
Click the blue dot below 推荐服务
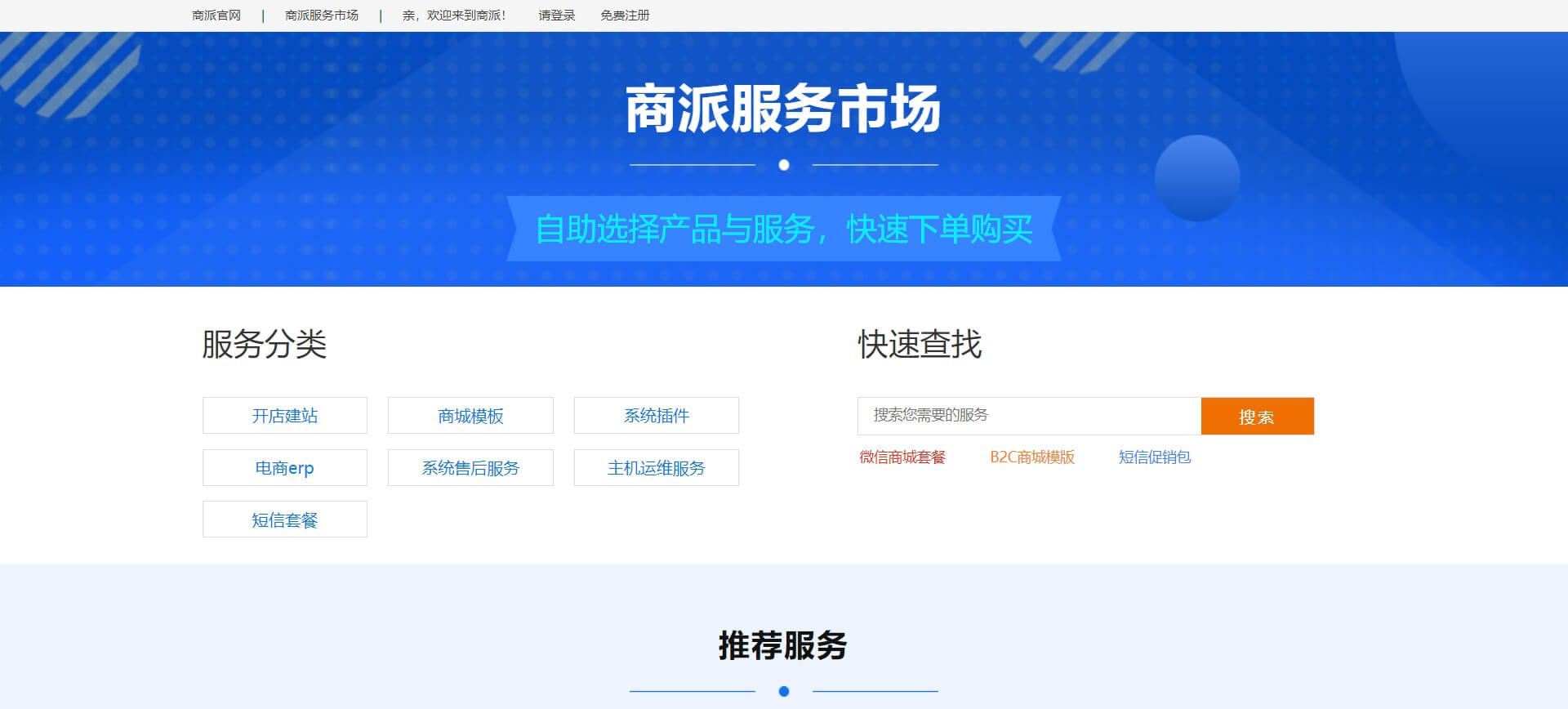click(784, 691)
